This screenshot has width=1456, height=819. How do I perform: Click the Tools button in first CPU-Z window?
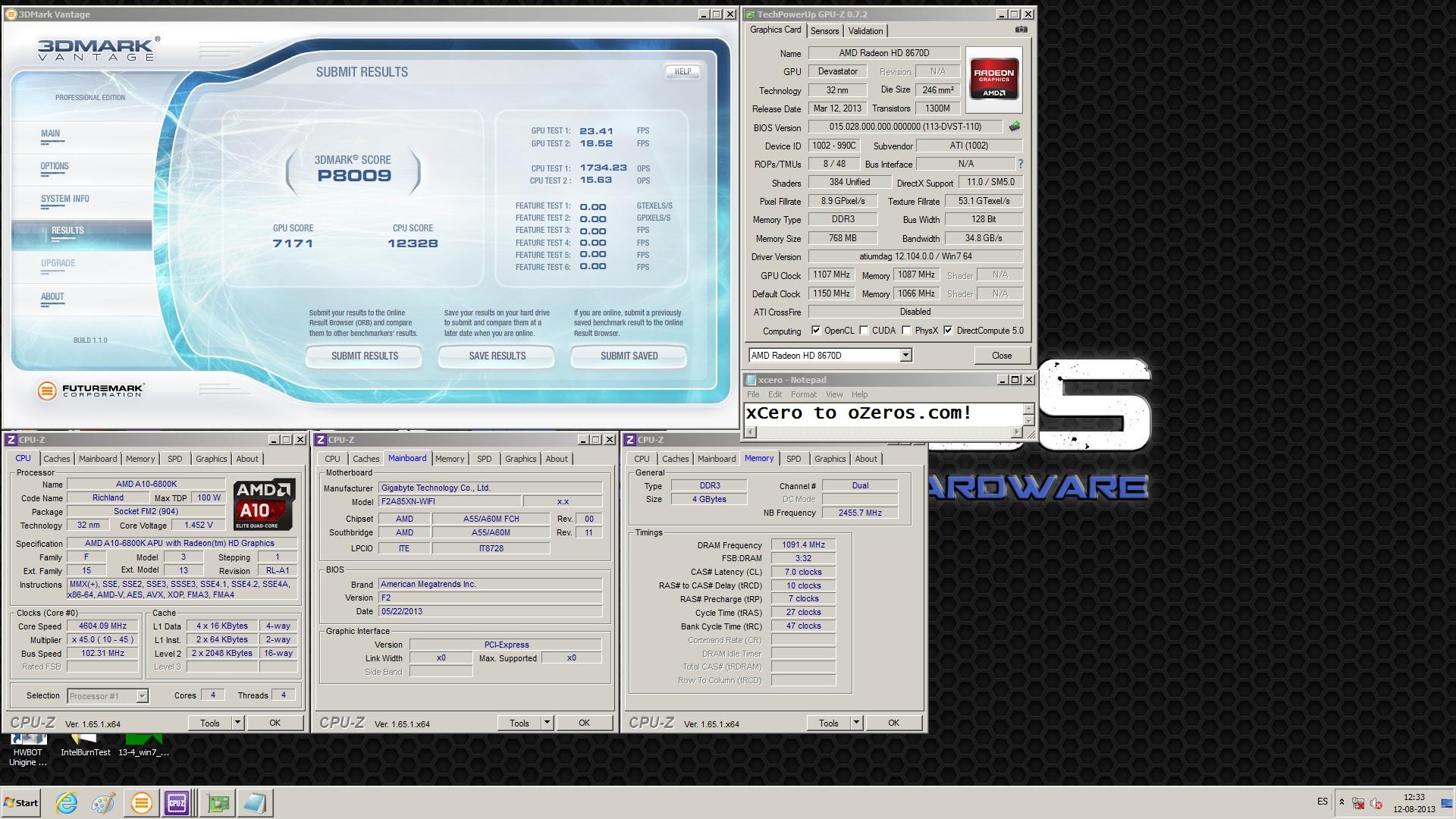[210, 723]
